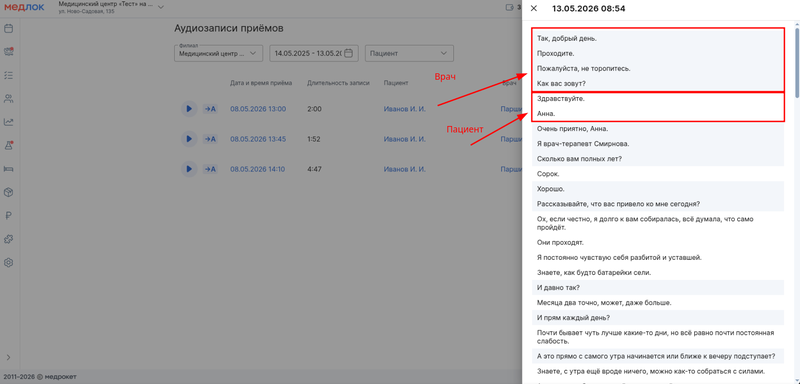
Task: Open the calendar icon in left sidebar
Action: (8, 29)
